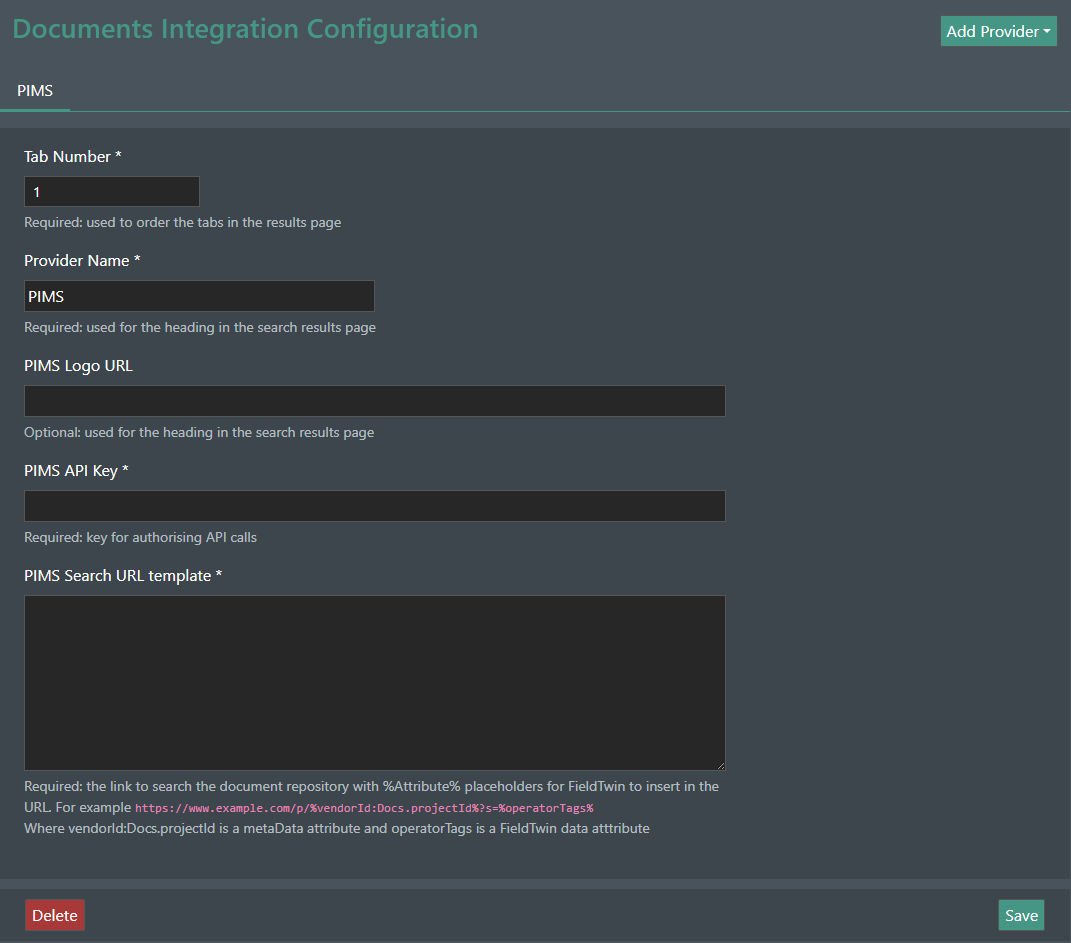Click the caret on the Add Provider button
Screen dimensions: 1071x943
(1044, 30)
